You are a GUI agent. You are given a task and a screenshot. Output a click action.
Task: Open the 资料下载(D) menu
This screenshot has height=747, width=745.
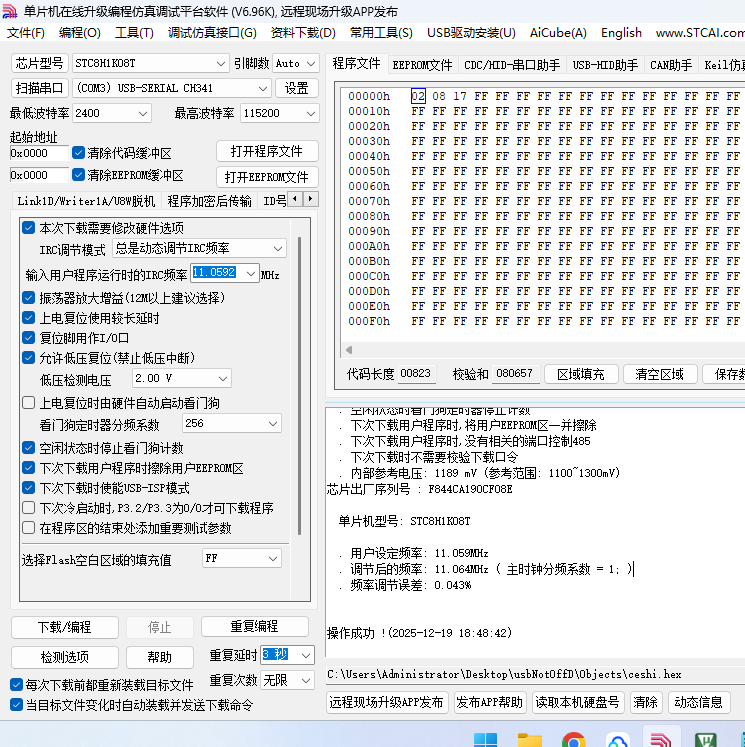point(303,32)
